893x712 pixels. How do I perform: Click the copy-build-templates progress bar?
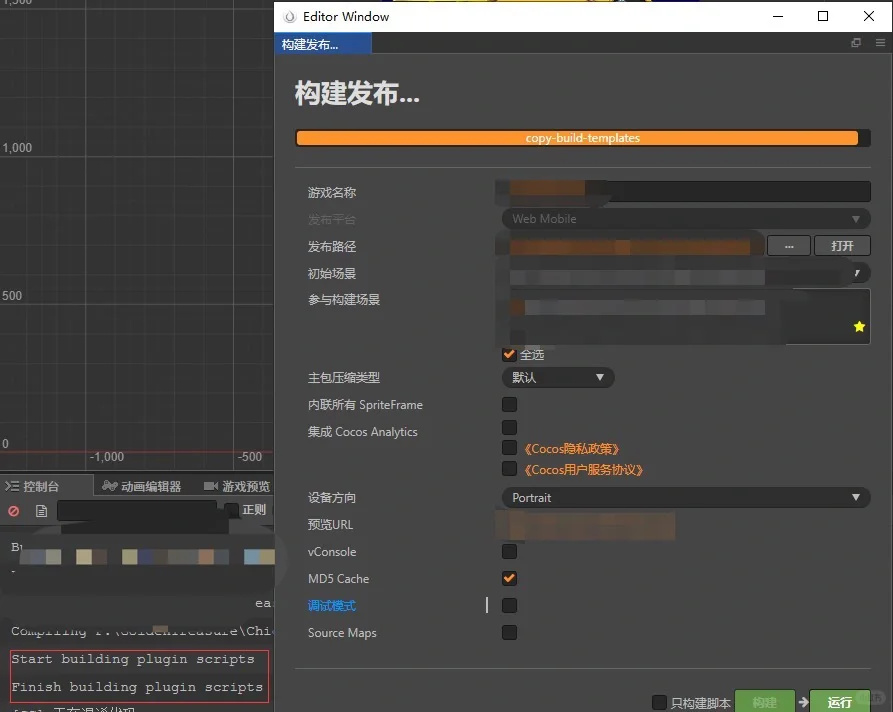click(583, 138)
